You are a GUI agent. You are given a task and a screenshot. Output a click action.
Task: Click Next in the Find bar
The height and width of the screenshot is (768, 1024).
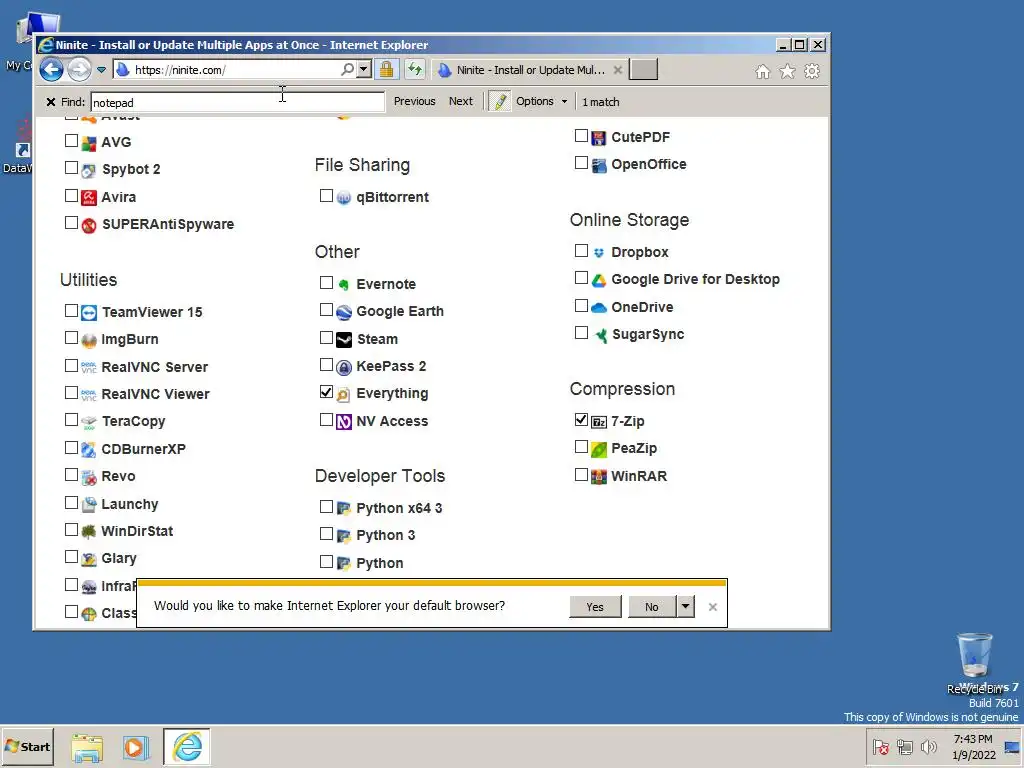(x=460, y=101)
